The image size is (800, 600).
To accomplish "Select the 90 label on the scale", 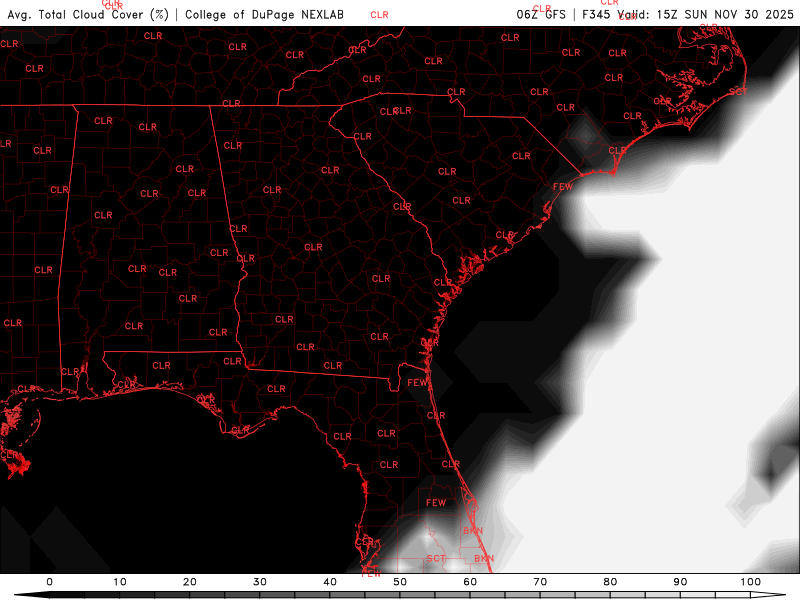I will pos(681,582).
